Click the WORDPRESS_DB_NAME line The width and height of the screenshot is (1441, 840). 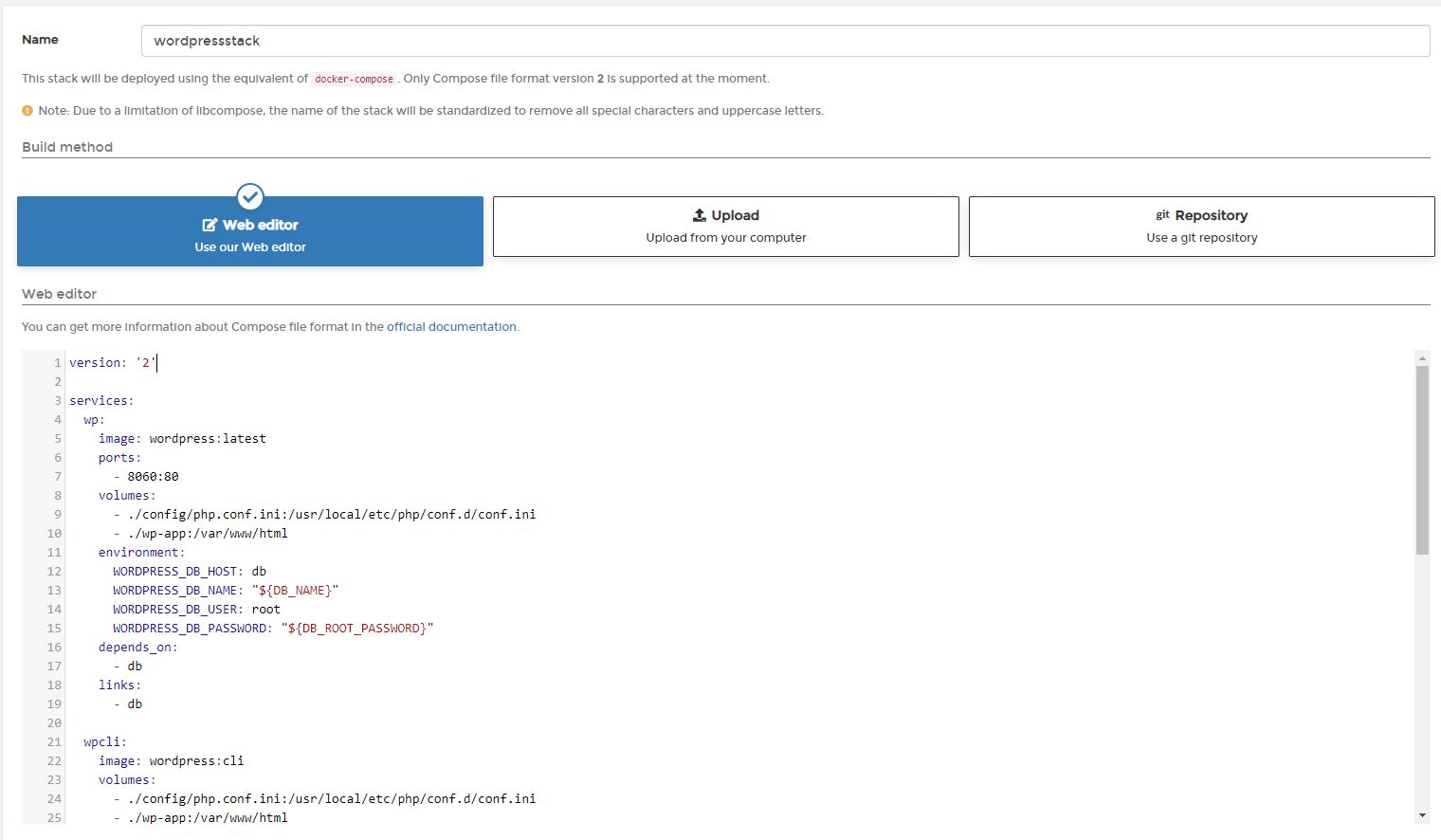coord(226,590)
